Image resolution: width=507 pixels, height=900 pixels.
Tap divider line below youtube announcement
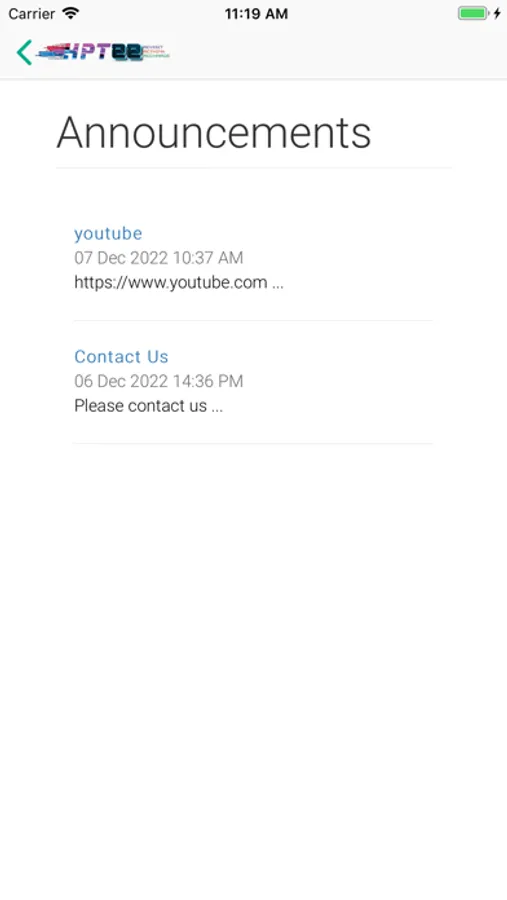pyautogui.click(x=253, y=320)
